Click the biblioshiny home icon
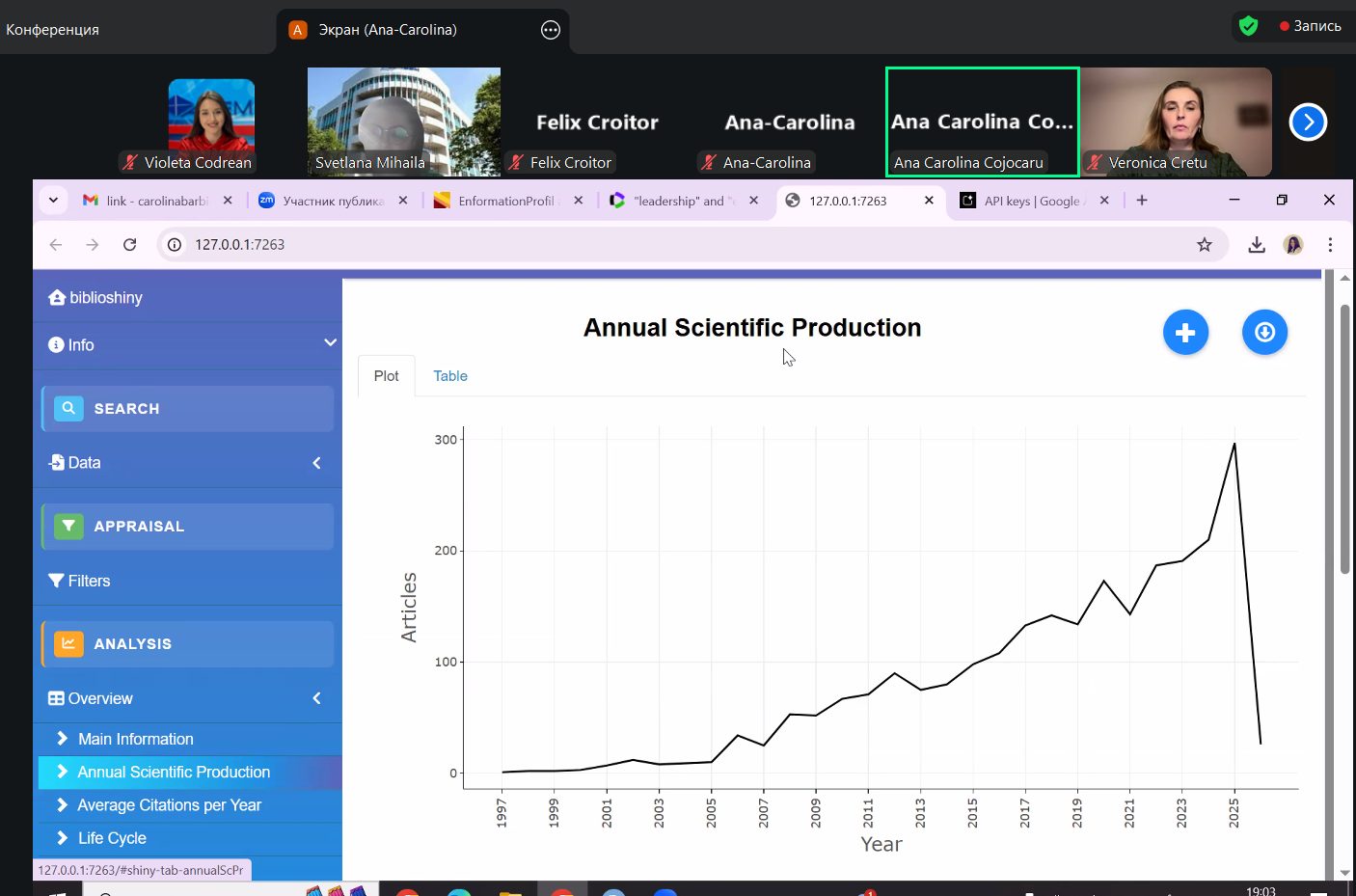 coord(57,298)
